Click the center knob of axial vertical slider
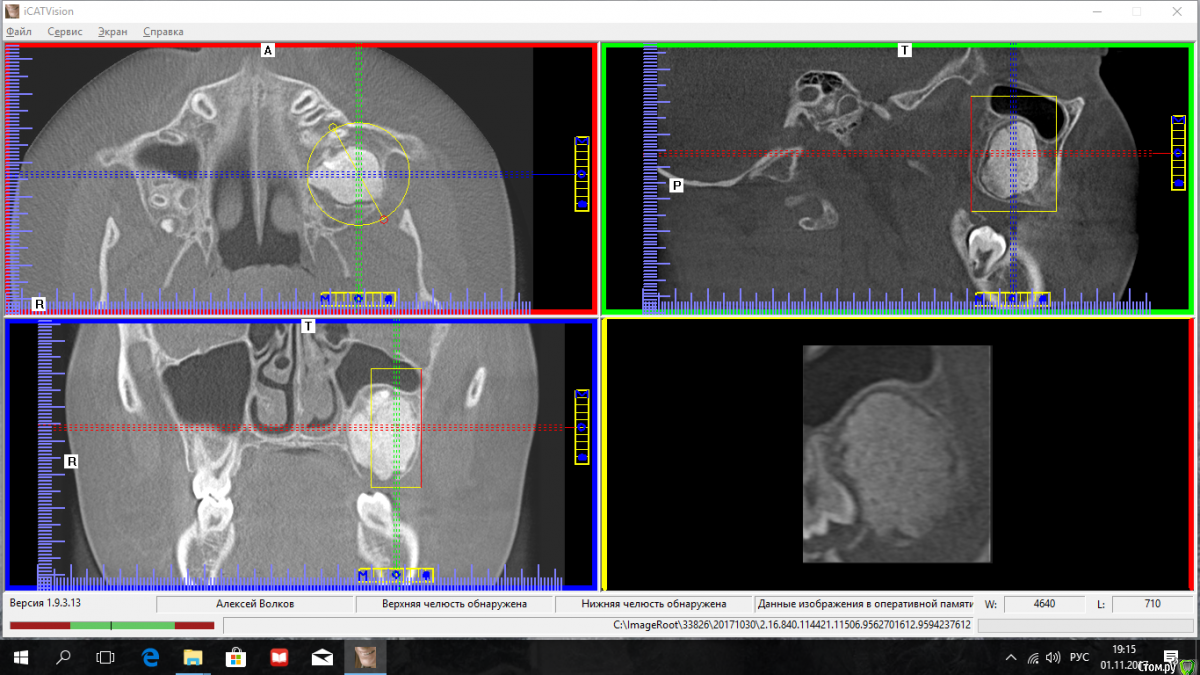Image resolution: width=1200 pixels, height=675 pixels. pyautogui.click(x=582, y=174)
